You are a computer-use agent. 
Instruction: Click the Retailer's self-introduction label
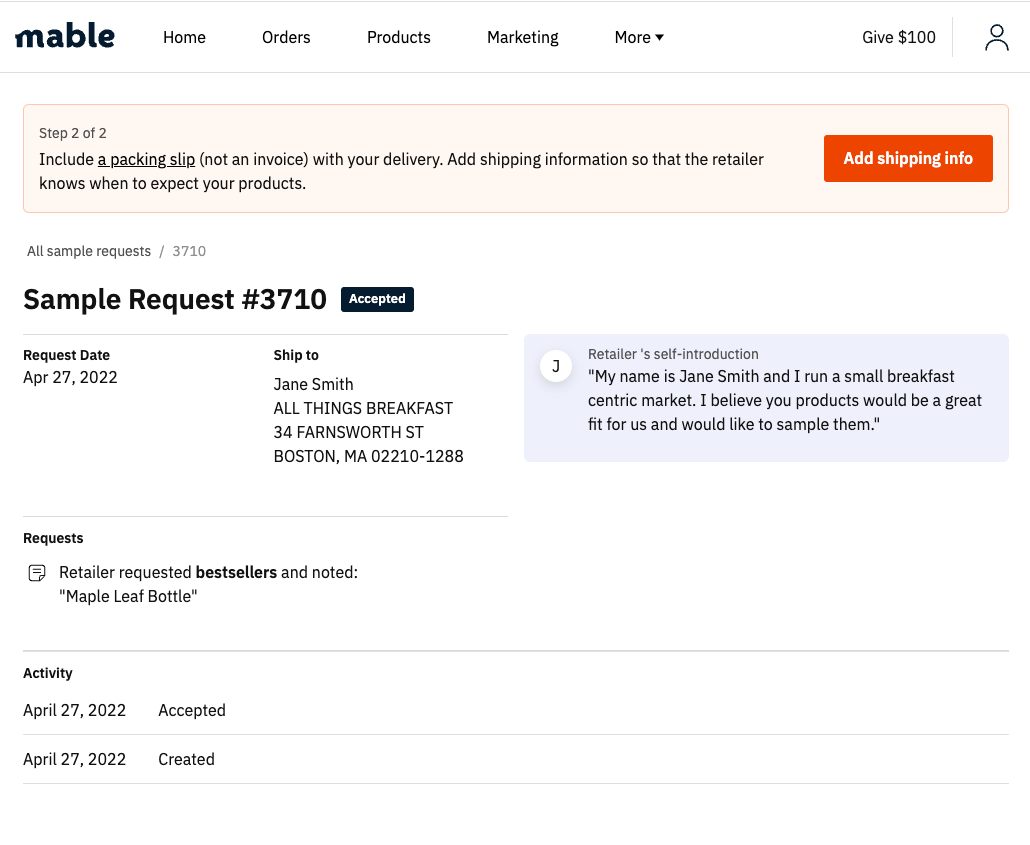pyautogui.click(x=673, y=354)
